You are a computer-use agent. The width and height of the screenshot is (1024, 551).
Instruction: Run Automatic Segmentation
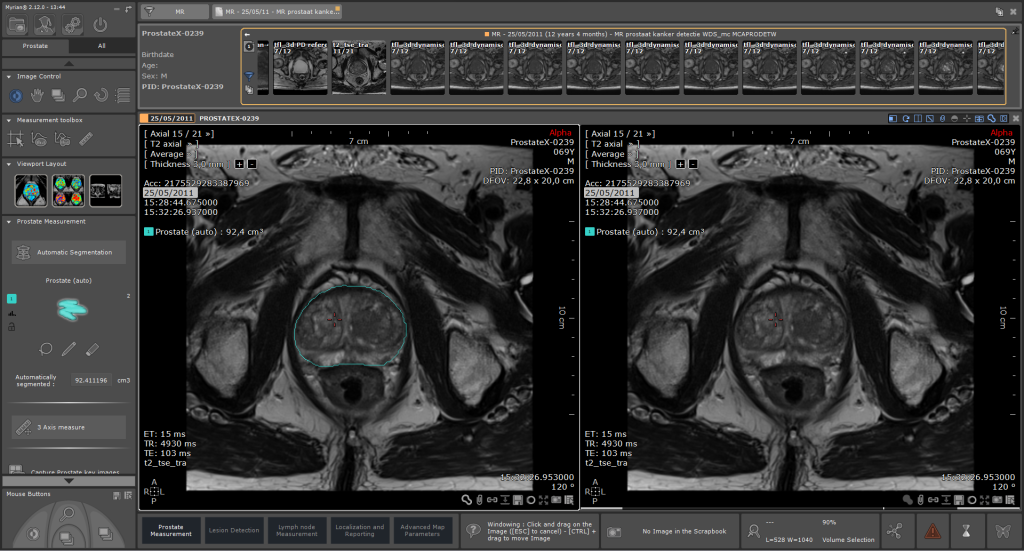(68, 252)
